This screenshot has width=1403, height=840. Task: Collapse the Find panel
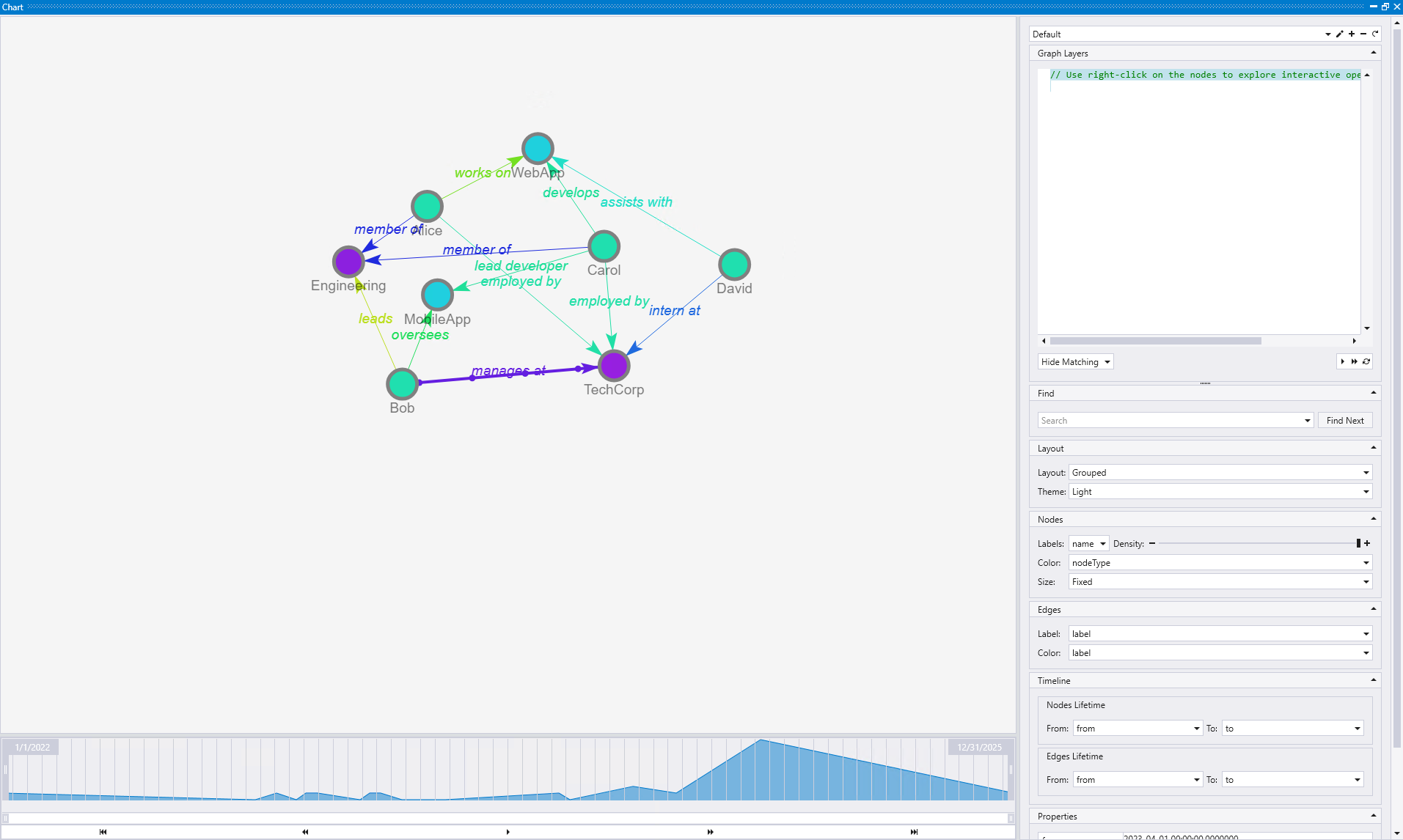pos(1372,393)
